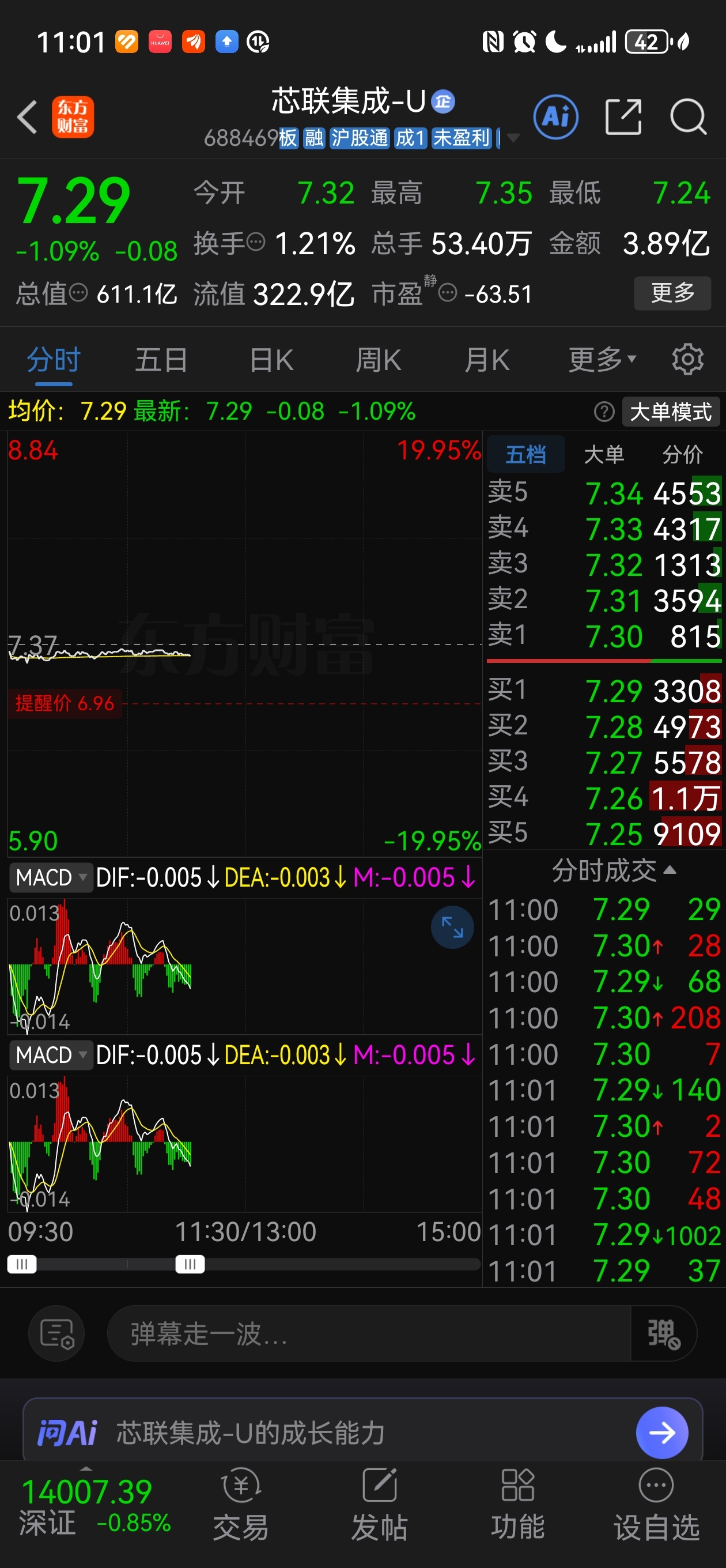Viewport: 726px width, 1568px height.
Task: Open the 东方财富 logo icon
Action: (x=73, y=117)
